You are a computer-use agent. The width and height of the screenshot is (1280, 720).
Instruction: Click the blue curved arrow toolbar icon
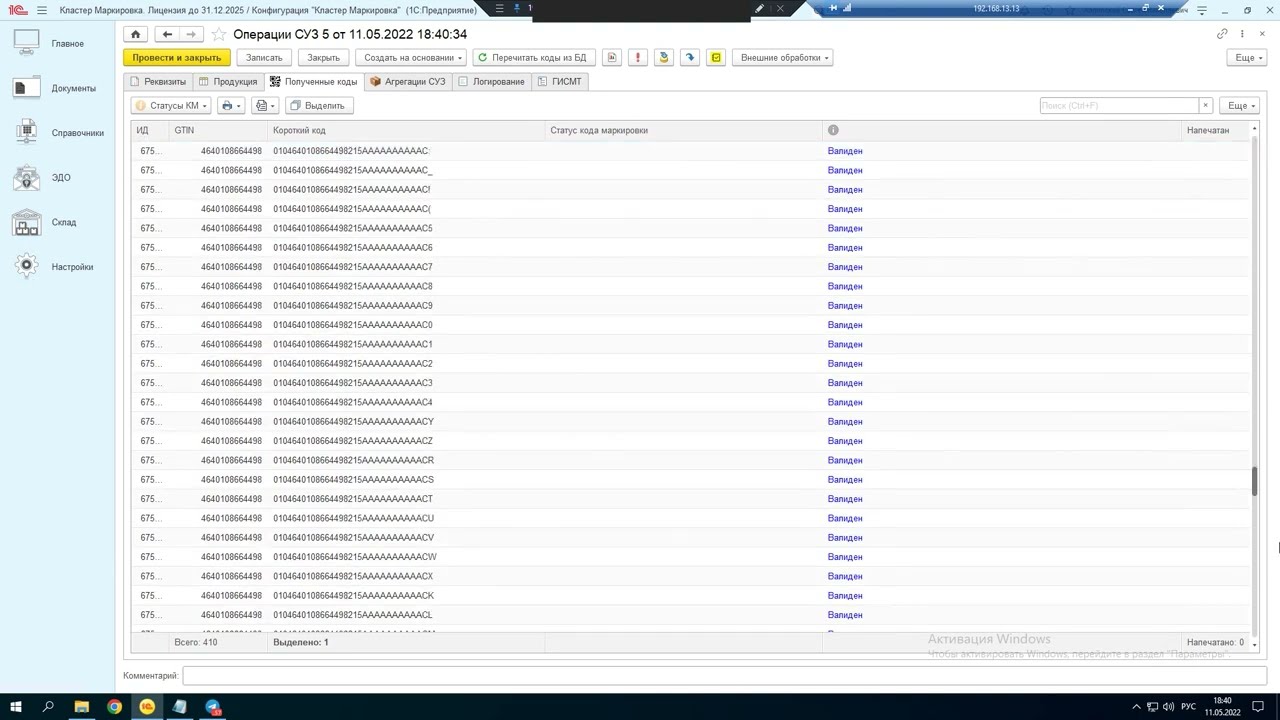click(x=690, y=58)
